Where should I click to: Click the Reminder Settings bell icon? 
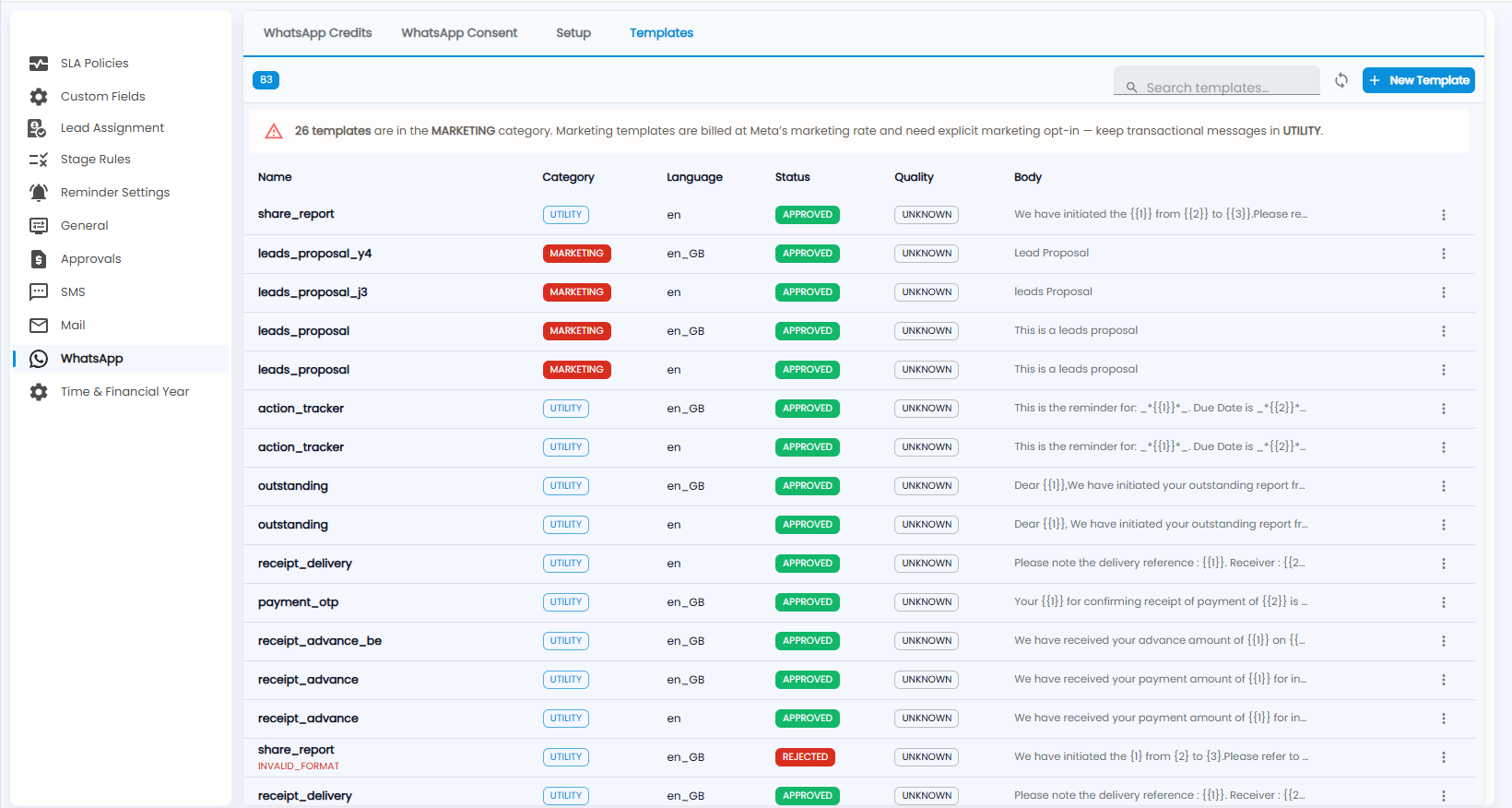(39, 193)
